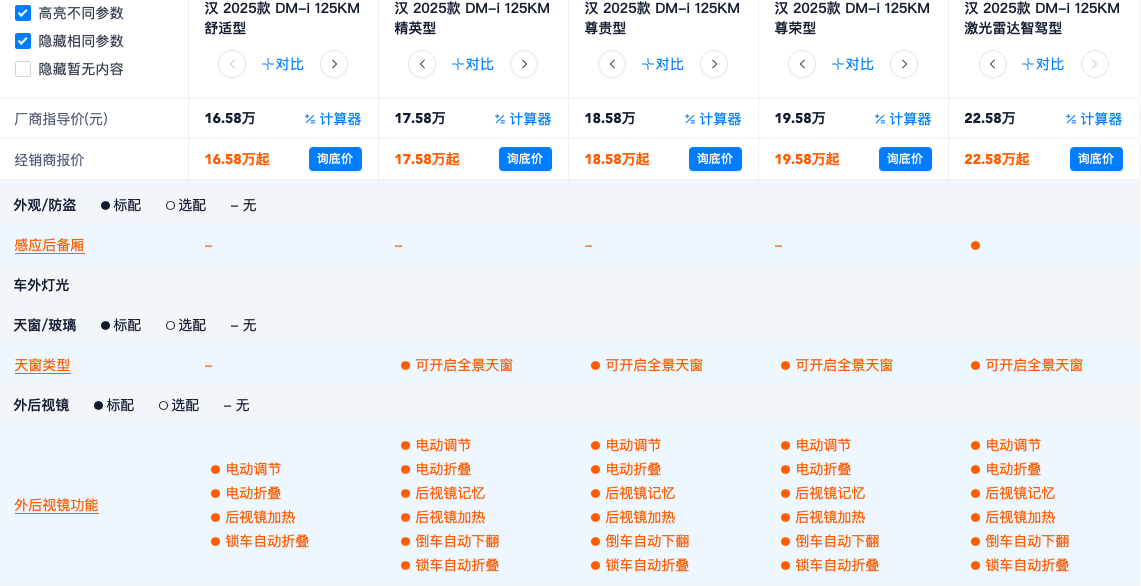Screen dimensions: 1141x586
Task: Enable the 隐藏暂无内容 checkbox
Action: pyautogui.click(x=23, y=69)
